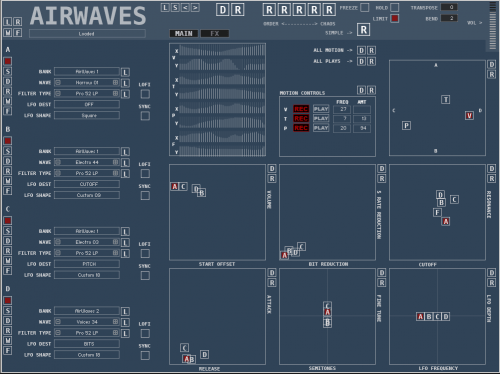The image size is (500, 374).
Task: Go to next preset with > button
Action: pos(195,8)
